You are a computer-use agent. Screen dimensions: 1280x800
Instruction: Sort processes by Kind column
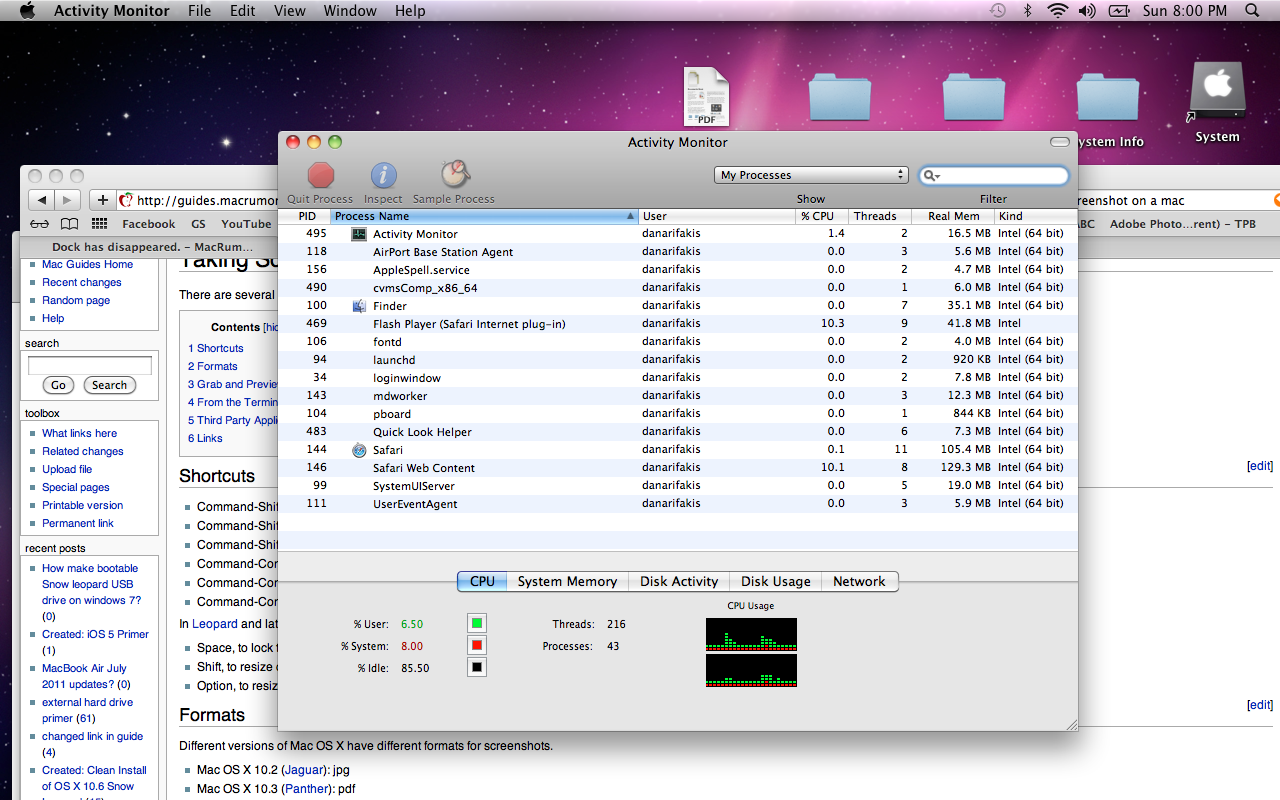click(x=1036, y=216)
